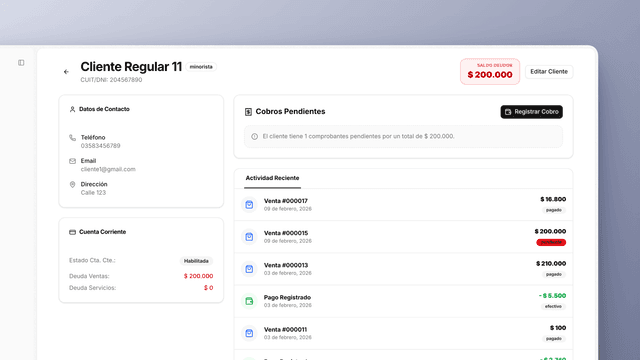
Task: Click the card icon beside Cuenta Corriente
Action: pyautogui.click(x=72, y=232)
